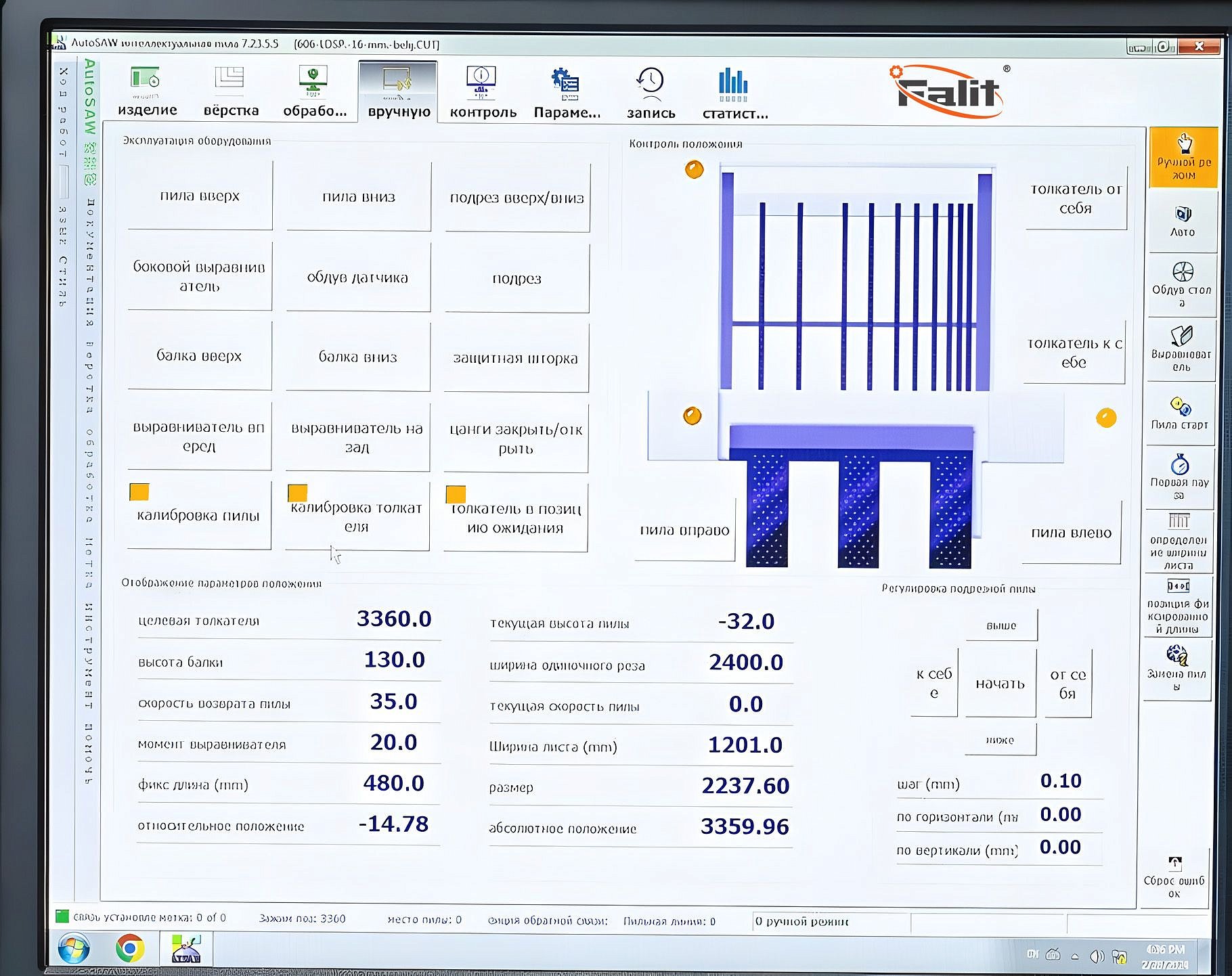Toggle the калибровка пилы button
1232x976 pixels.
tap(199, 515)
